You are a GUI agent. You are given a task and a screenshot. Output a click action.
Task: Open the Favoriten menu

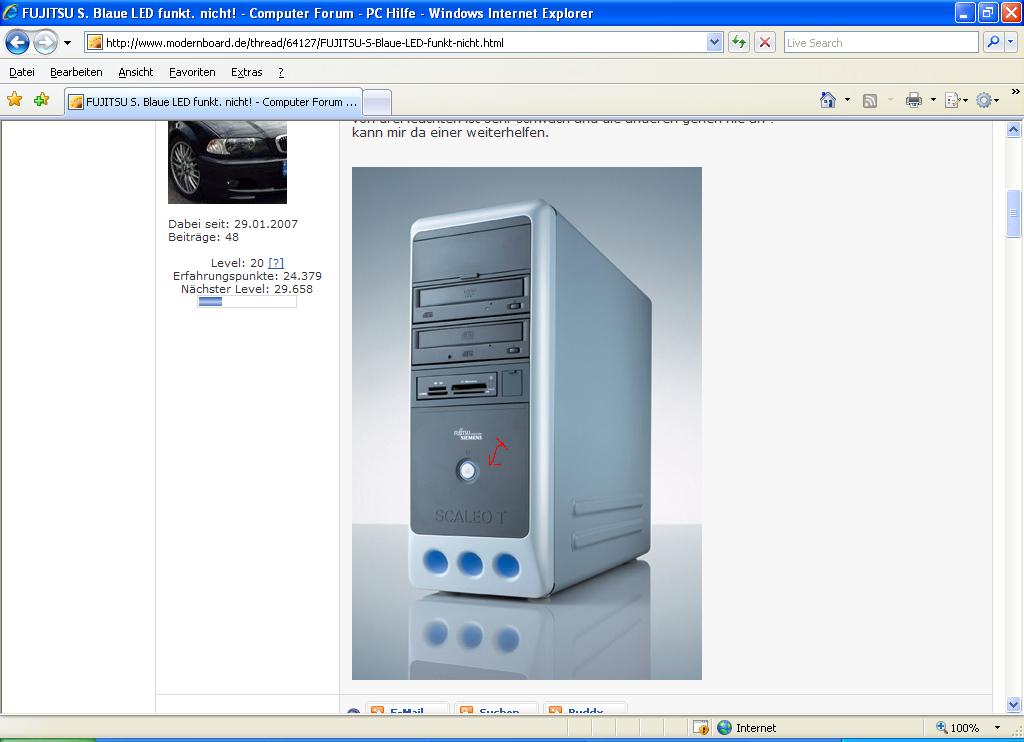[192, 72]
